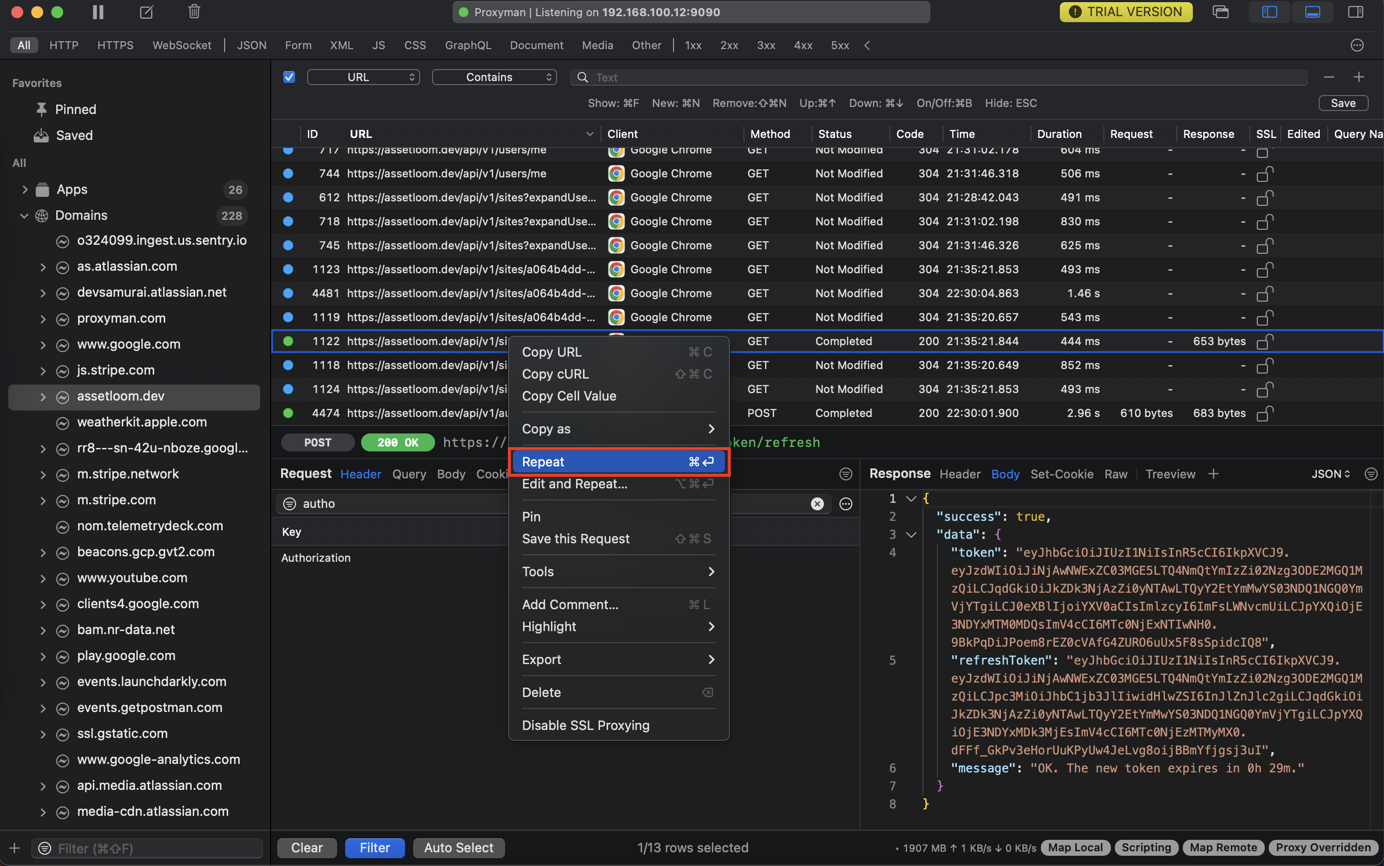Open the Request panel options circle icon
The image size is (1384, 866).
[846, 474]
